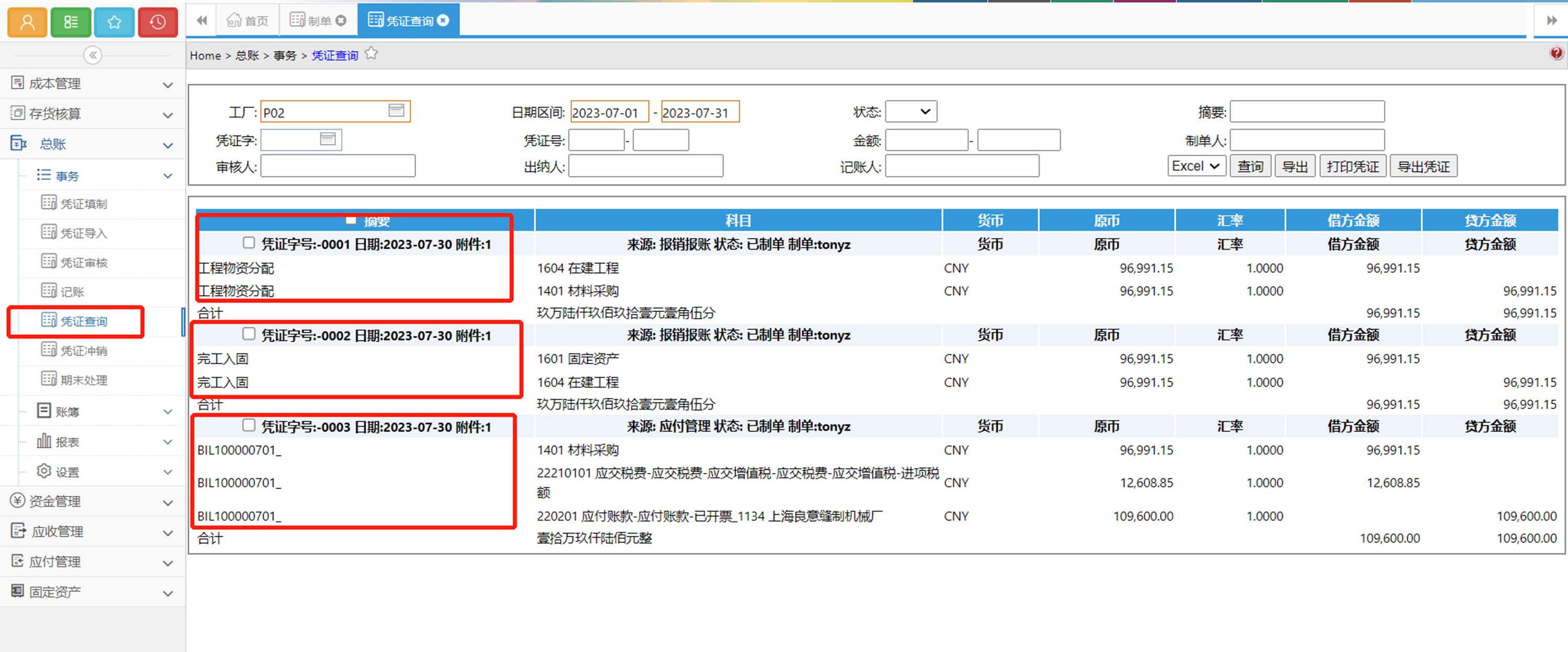Click the start date field 2023-07-01
The image size is (1568, 652).
pyautogui.click(x=610, y=112)
